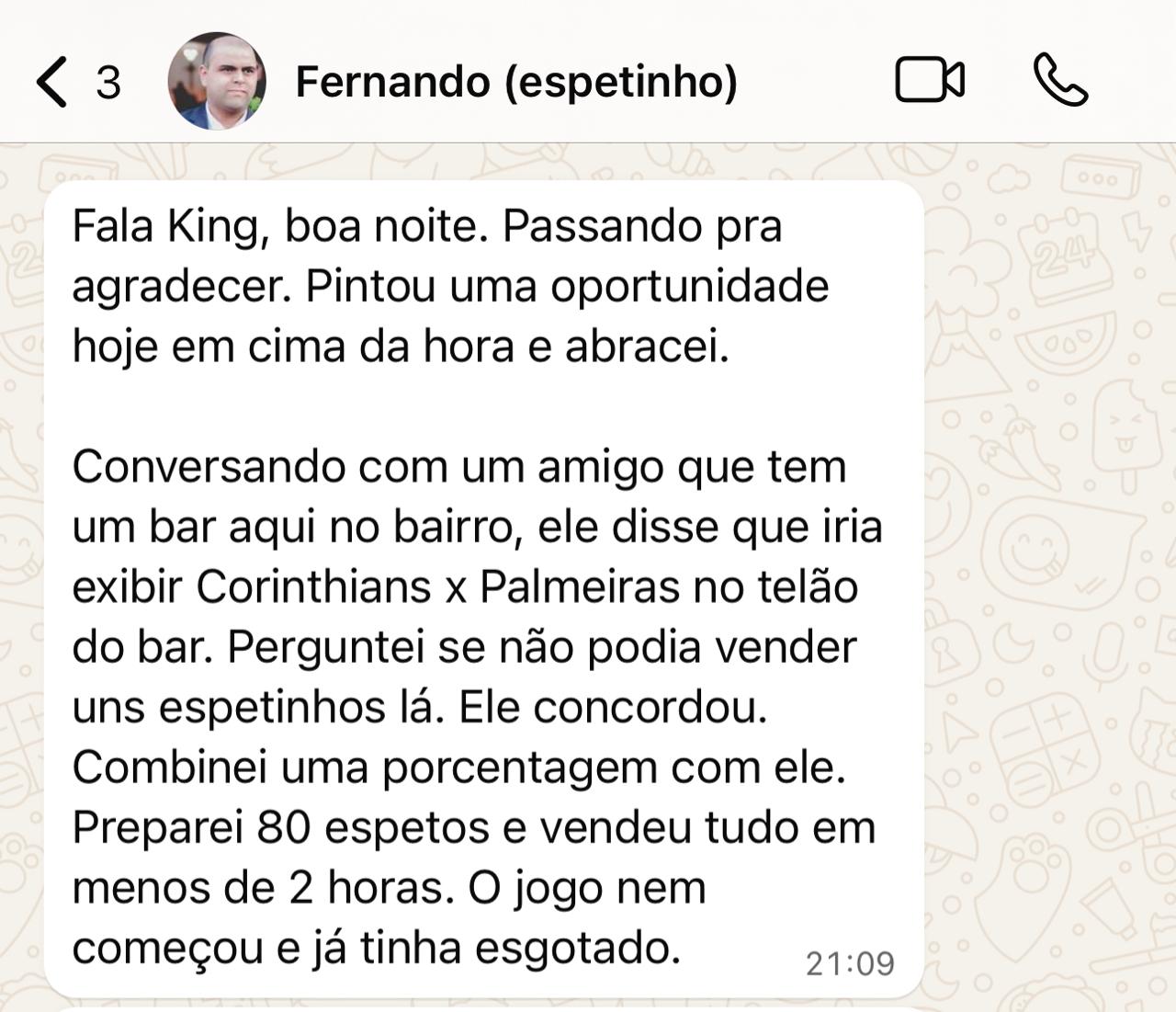Click the line "Conversando com um amigo que tem"
Viewport: 1176px width, 1012px height.
point(459,467)
